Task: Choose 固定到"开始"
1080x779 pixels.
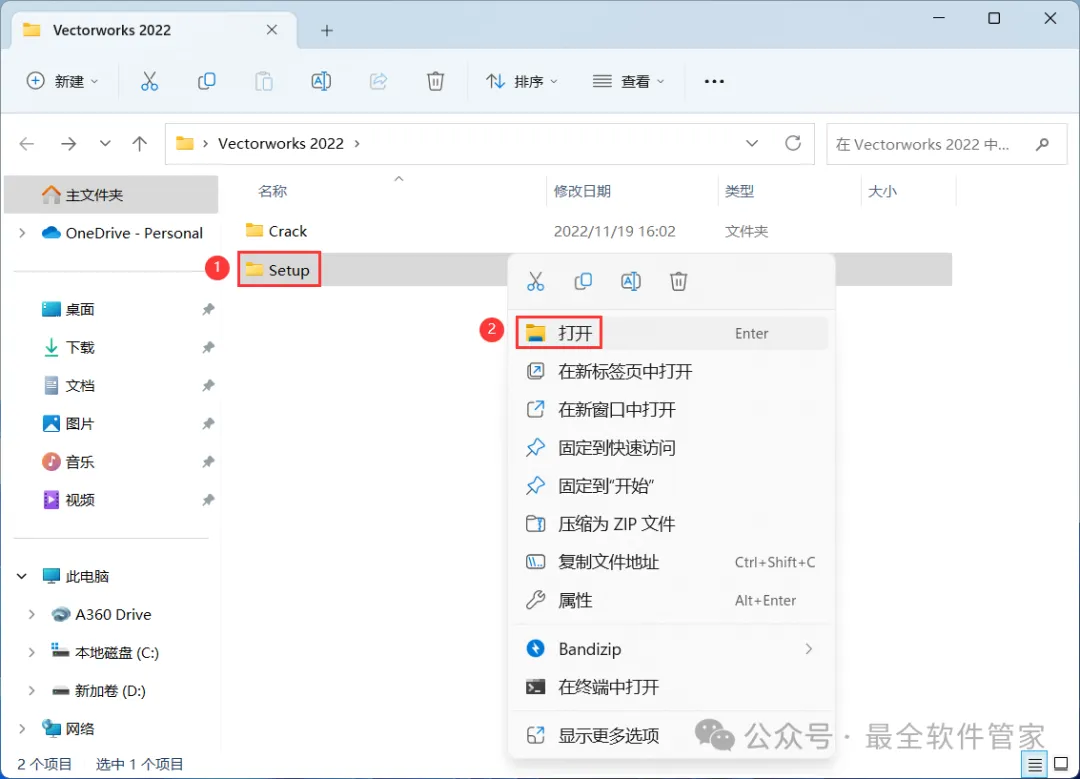Action: [x=672, y=486]
